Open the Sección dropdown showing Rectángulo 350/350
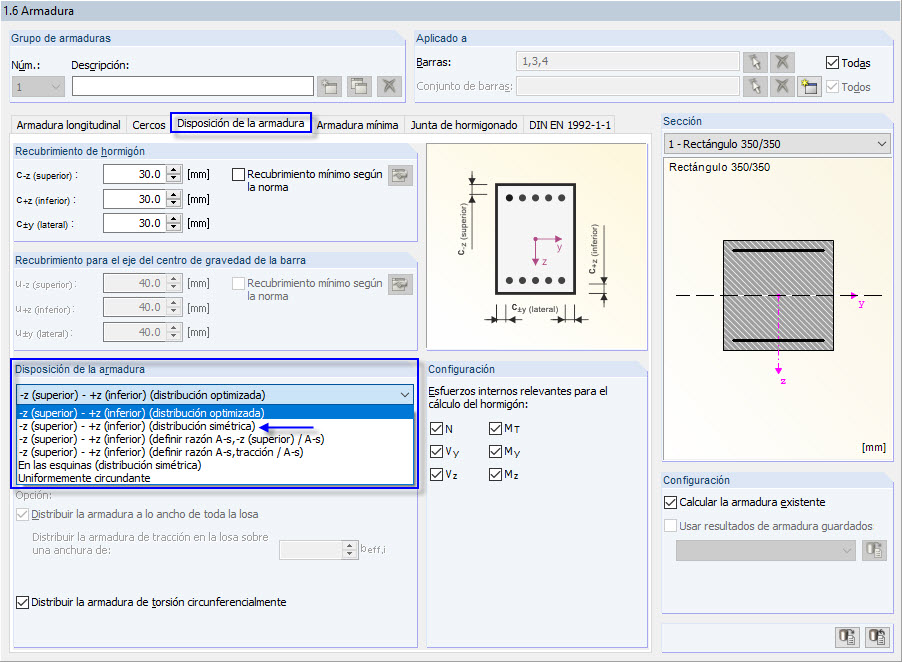This screenshot has width=902, height=662. [x=777, y=144]
